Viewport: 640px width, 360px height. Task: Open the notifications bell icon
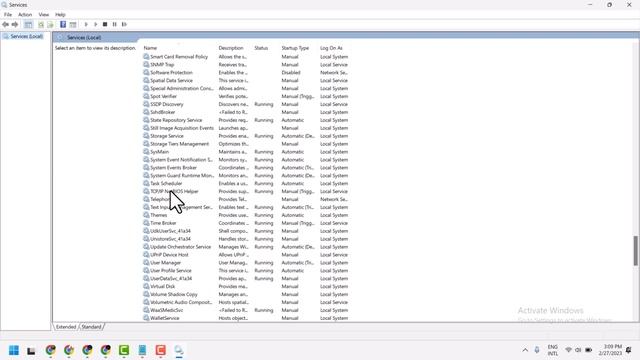click(629, 350)
